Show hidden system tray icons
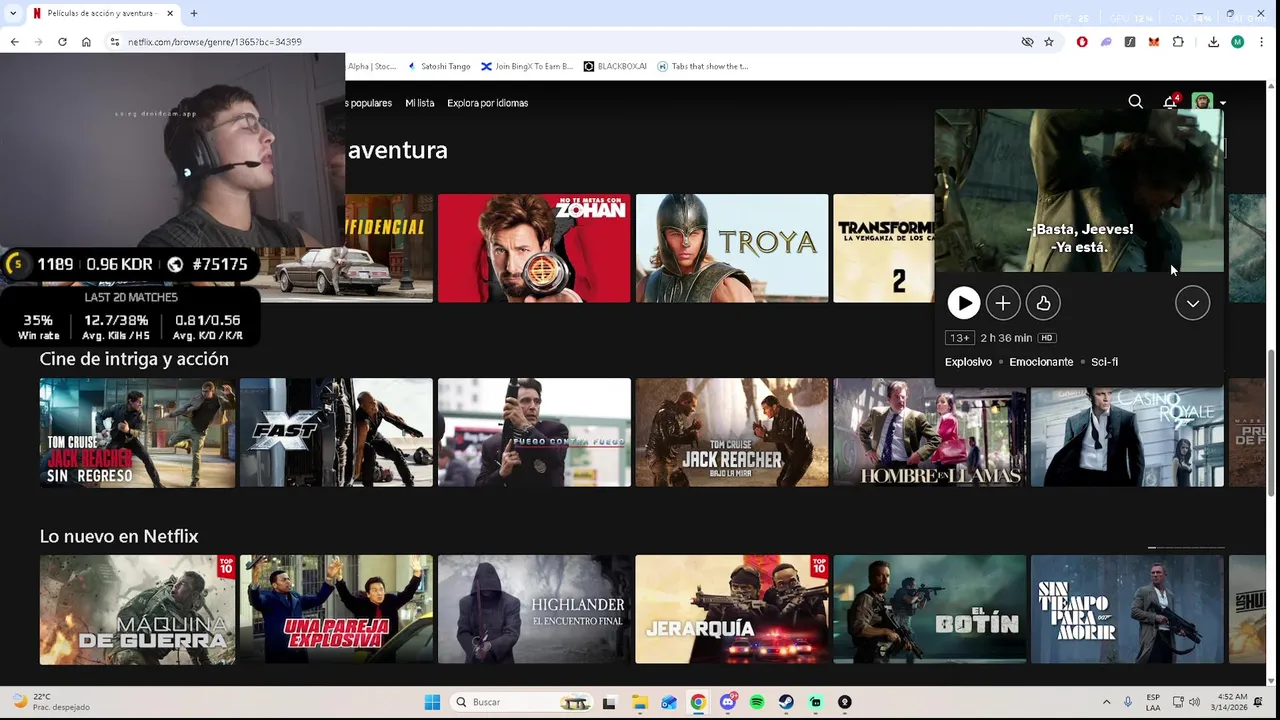The width and height of the screenshot is (1280, 720). [x=1106, y=702]
